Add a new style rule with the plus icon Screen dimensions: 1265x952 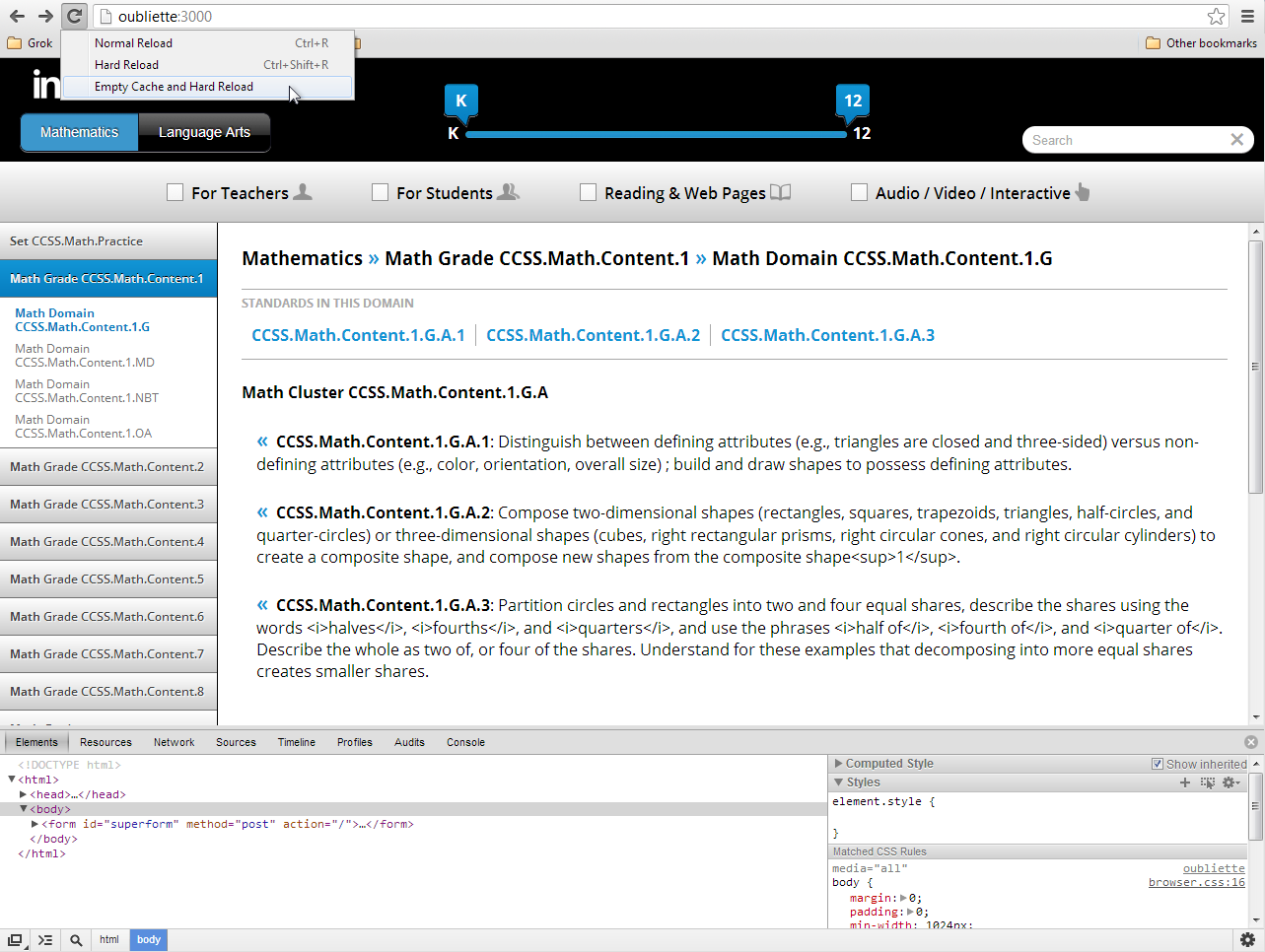(1185, 782)
